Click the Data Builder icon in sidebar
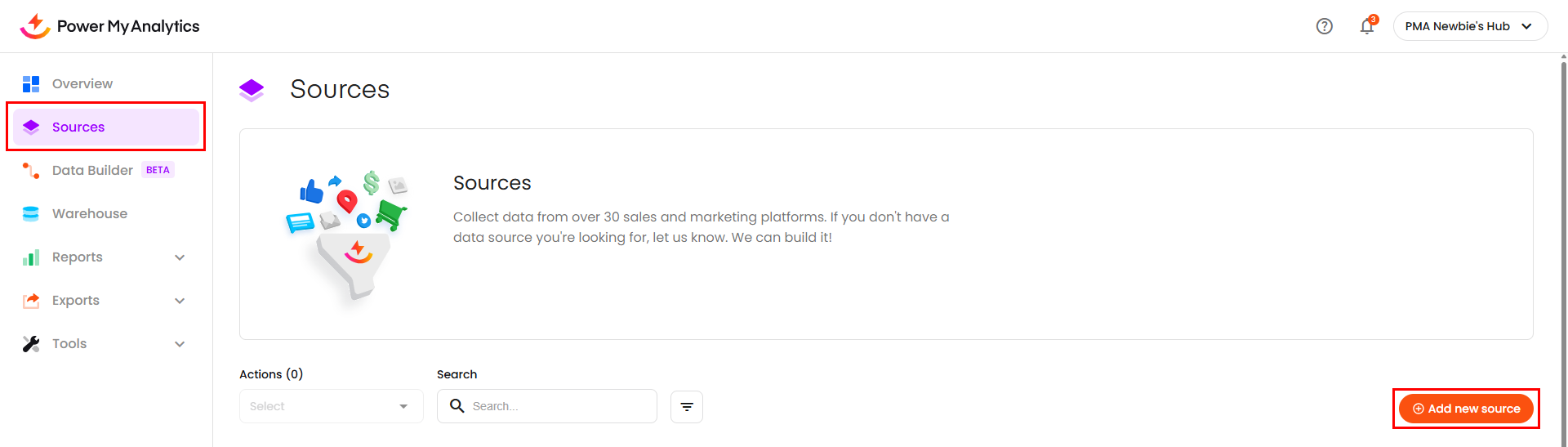Screen dimensions: 1568x447 pyautogui.click(x=31, y=171)
